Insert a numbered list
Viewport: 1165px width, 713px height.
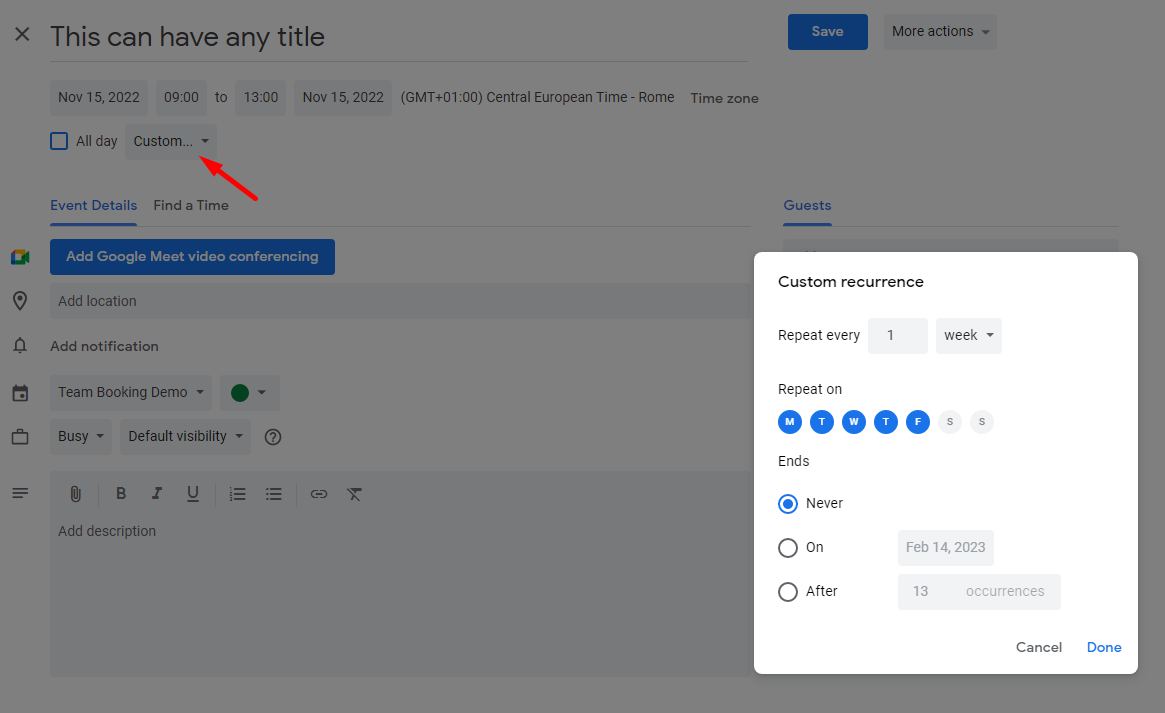[237, 494]
